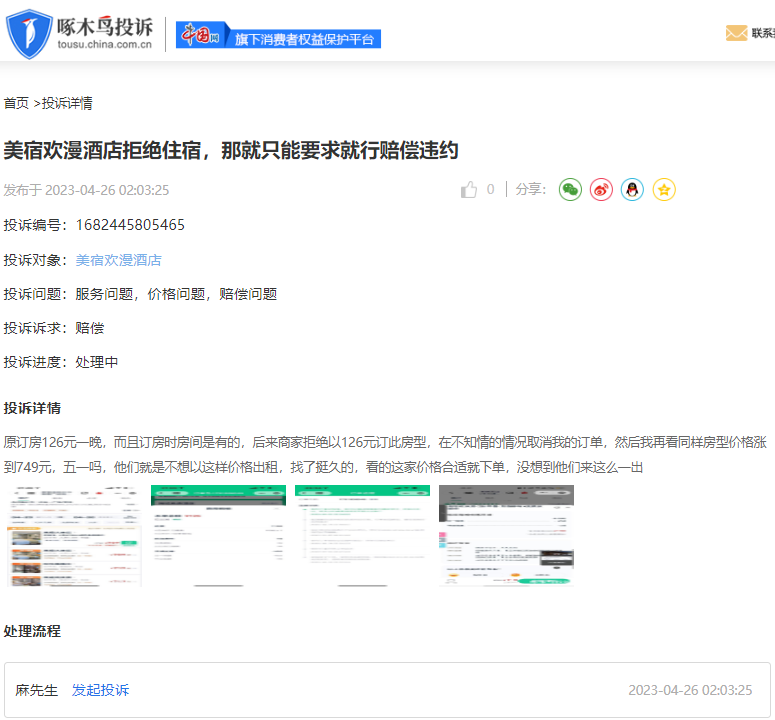Click the envelope contact icon

coord(736,33)
